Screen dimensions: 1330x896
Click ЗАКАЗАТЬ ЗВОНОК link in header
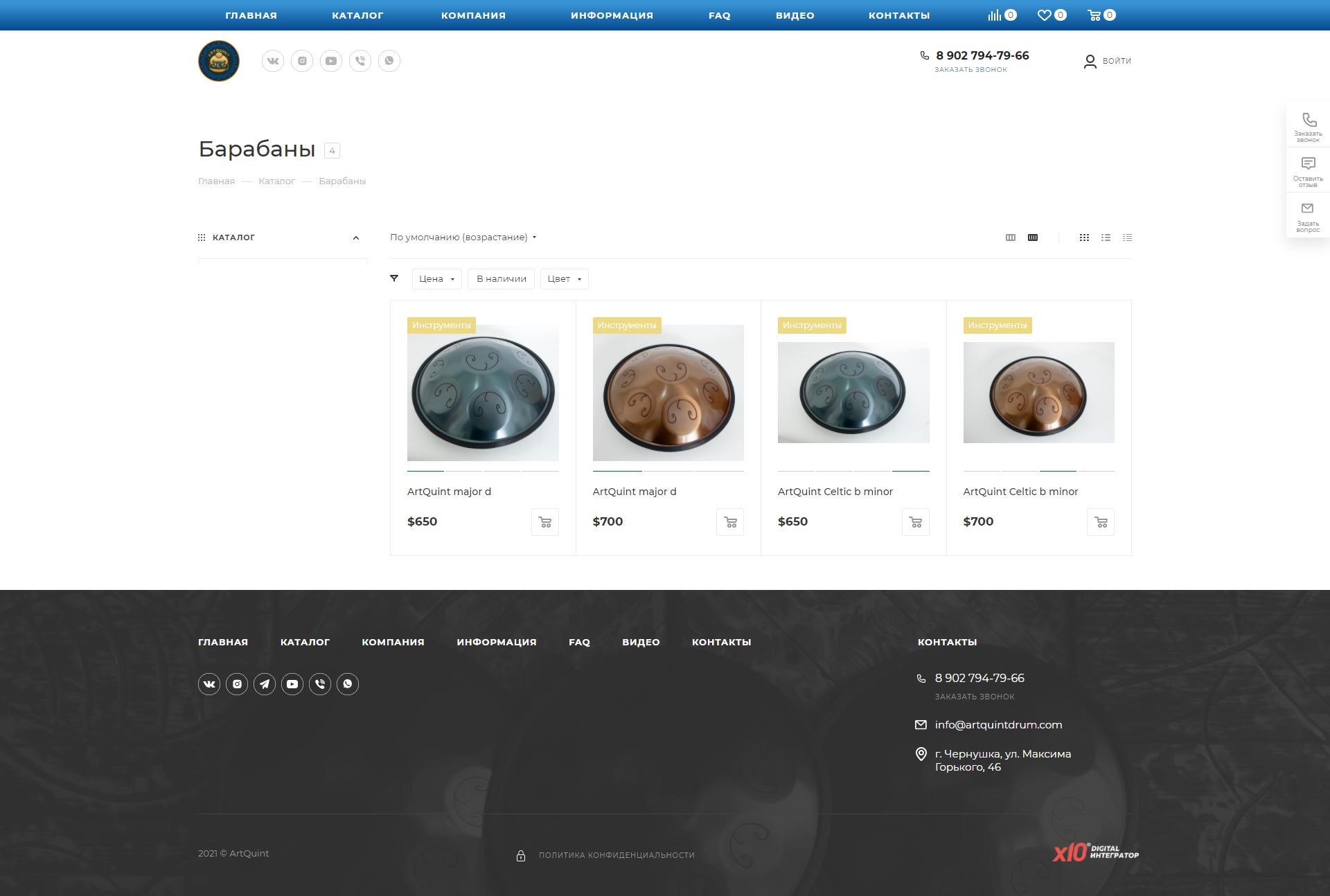970,70
